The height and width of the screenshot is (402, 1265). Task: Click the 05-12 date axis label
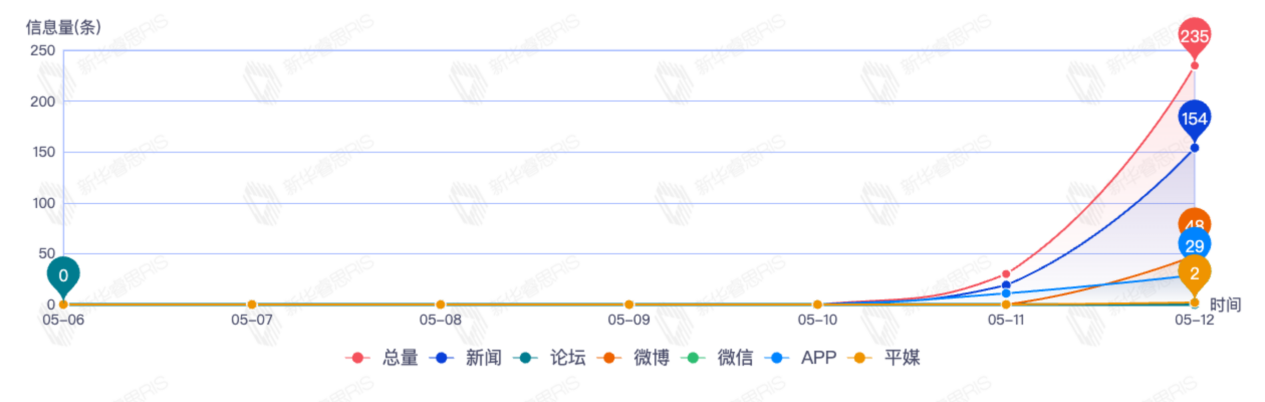[1194, 321]
